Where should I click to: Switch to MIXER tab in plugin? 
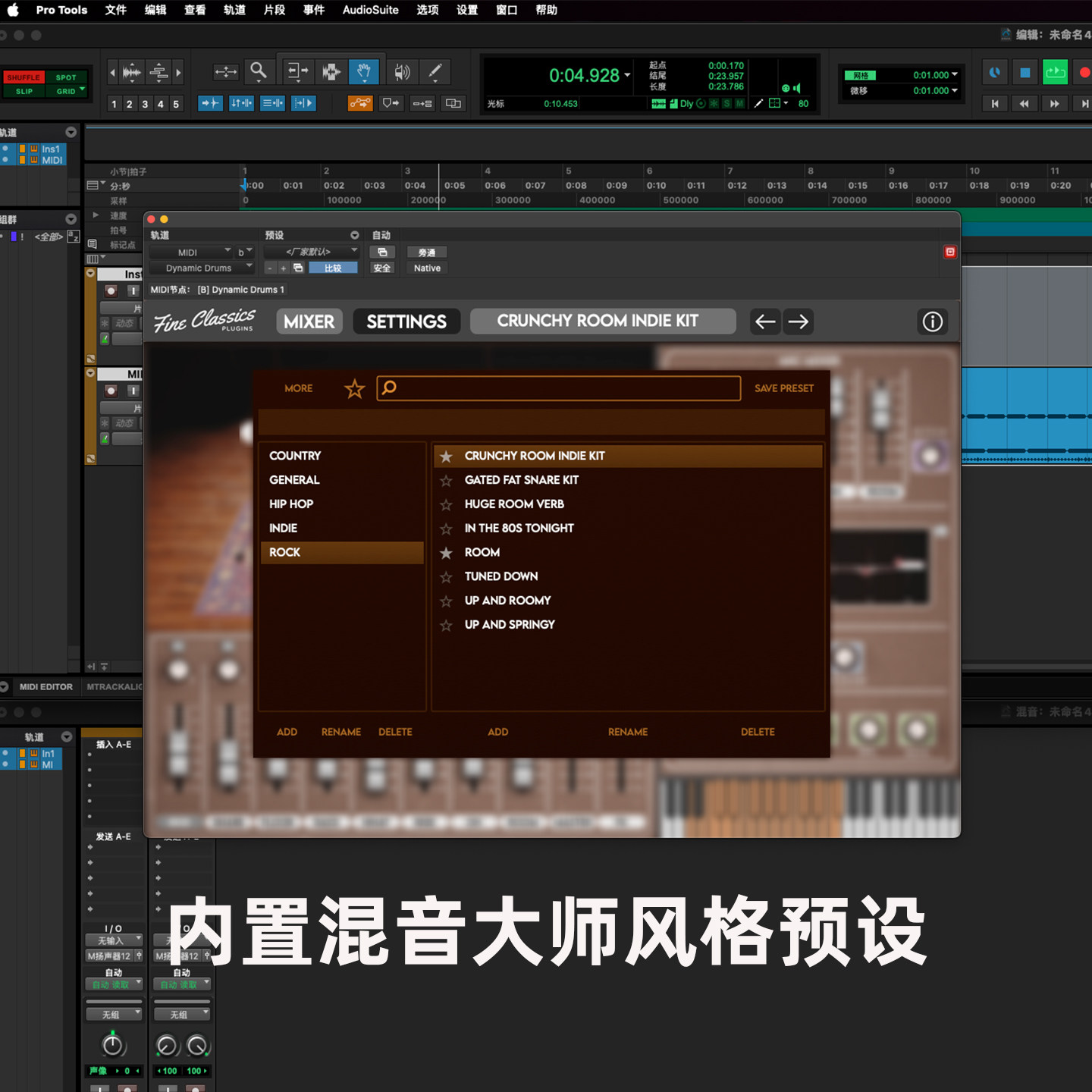pos(309,322)
